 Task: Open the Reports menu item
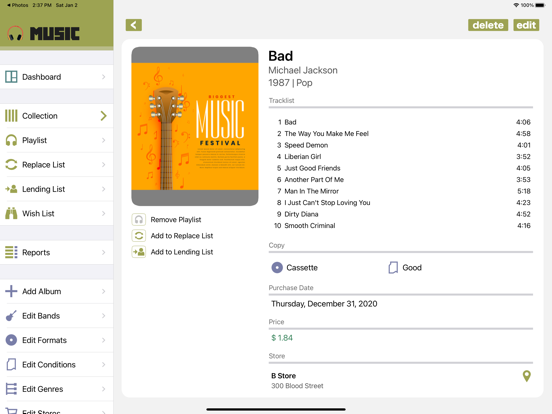[x=57, y=252]
